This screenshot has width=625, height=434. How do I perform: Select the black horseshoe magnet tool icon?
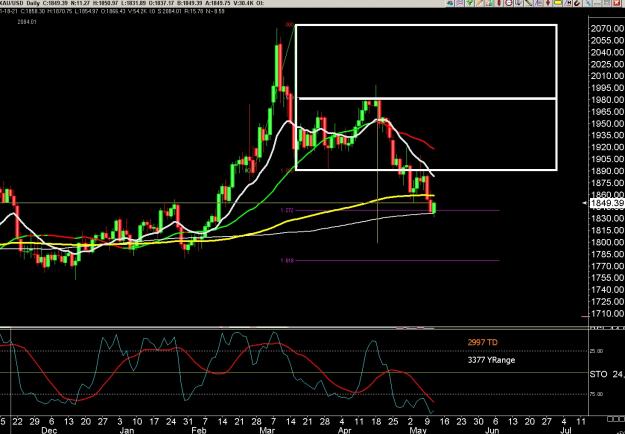(x=577, y=3)
